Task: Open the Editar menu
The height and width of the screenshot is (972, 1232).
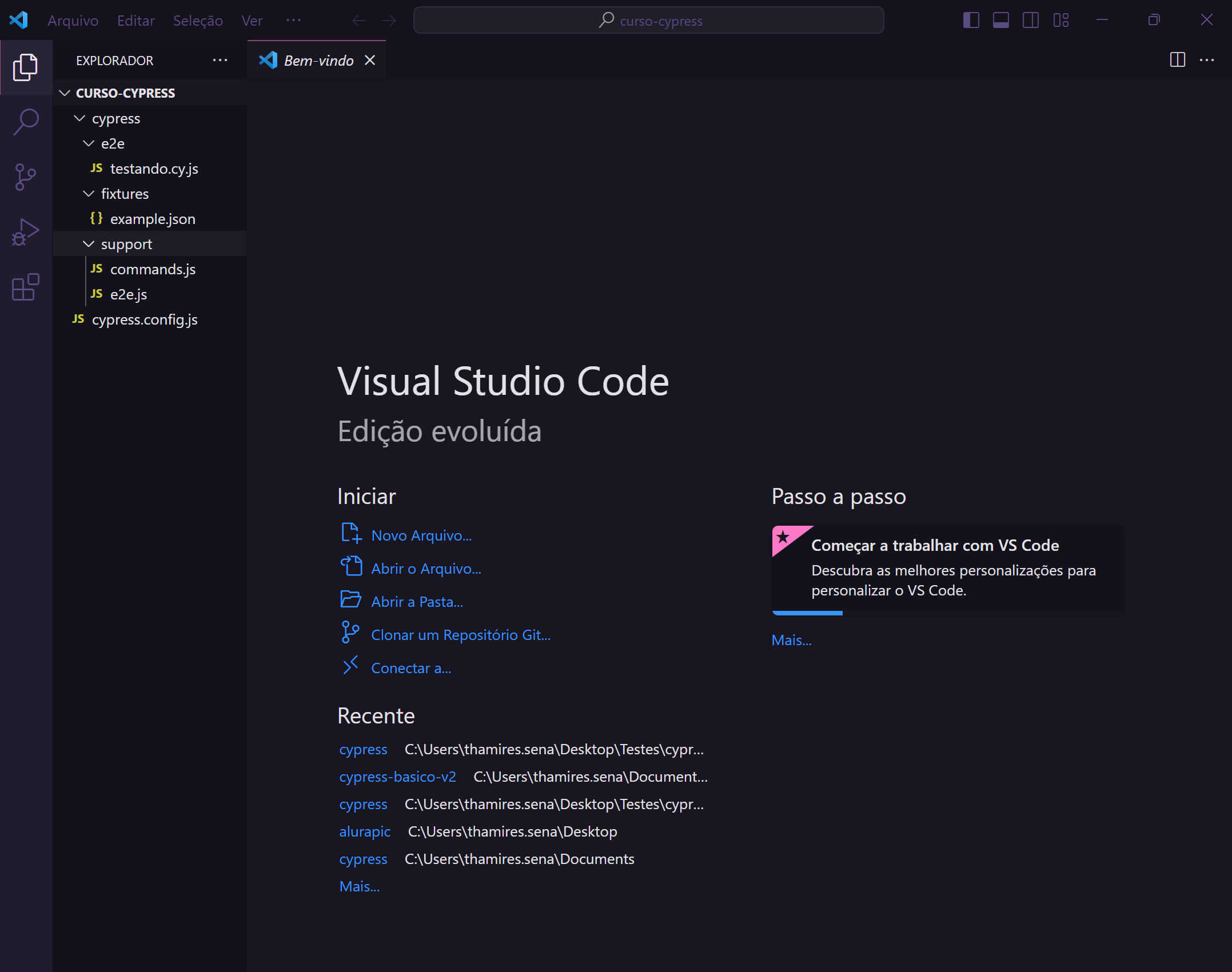Action: coord(136,21)
